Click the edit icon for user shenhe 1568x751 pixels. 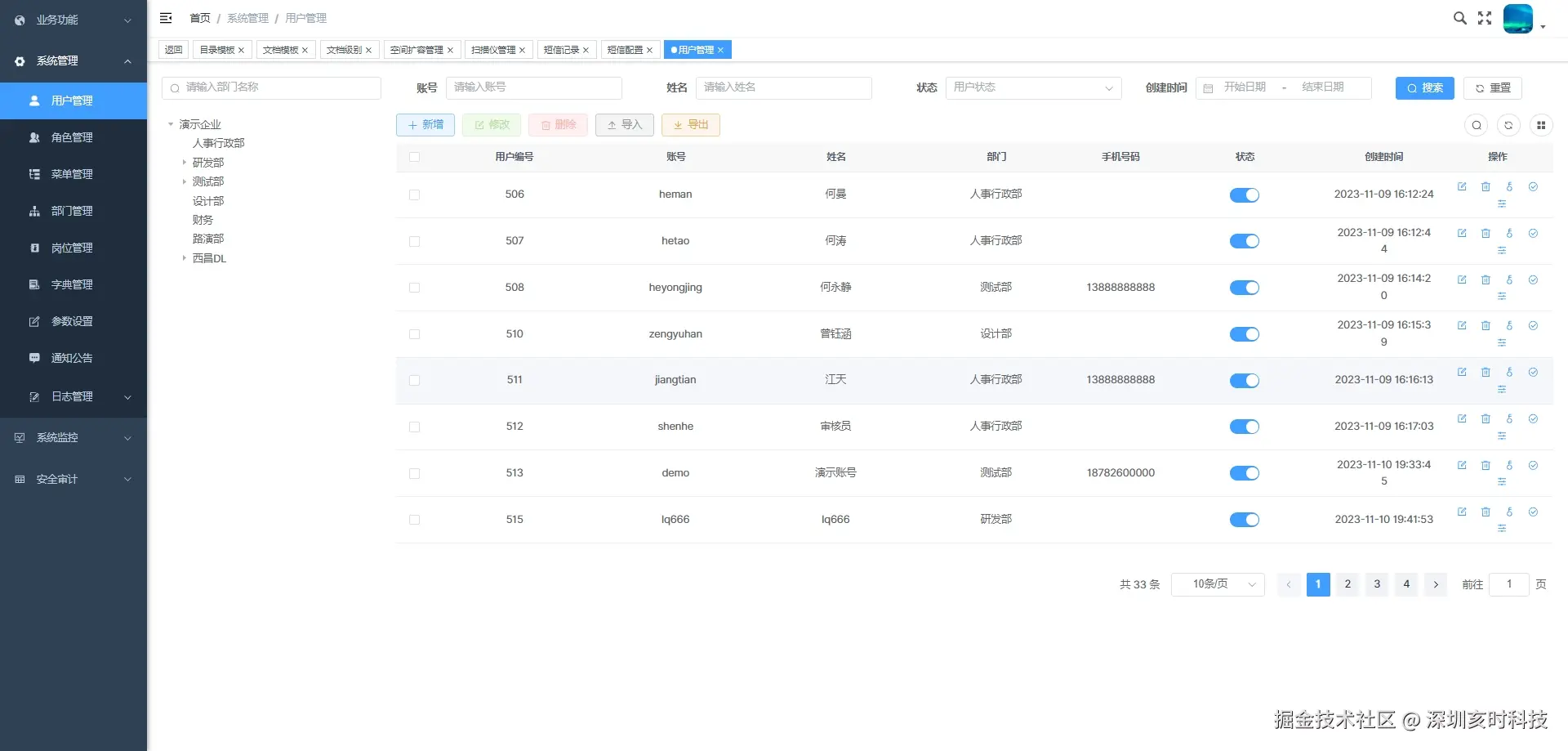pos(1462,418)
